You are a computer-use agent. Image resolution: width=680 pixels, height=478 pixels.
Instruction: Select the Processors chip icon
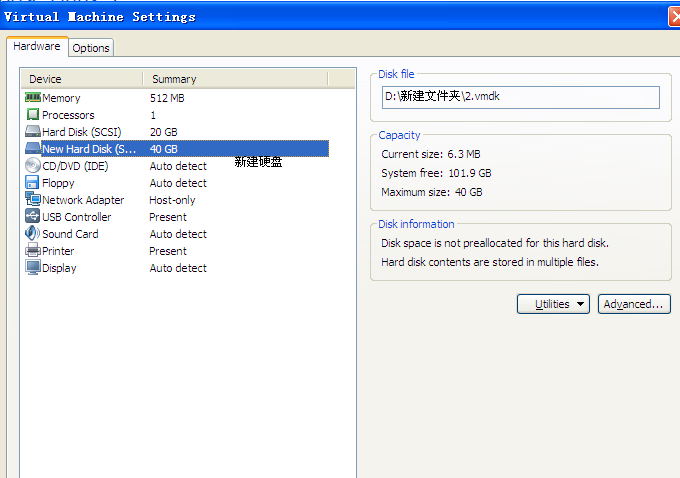pos(33,115)
